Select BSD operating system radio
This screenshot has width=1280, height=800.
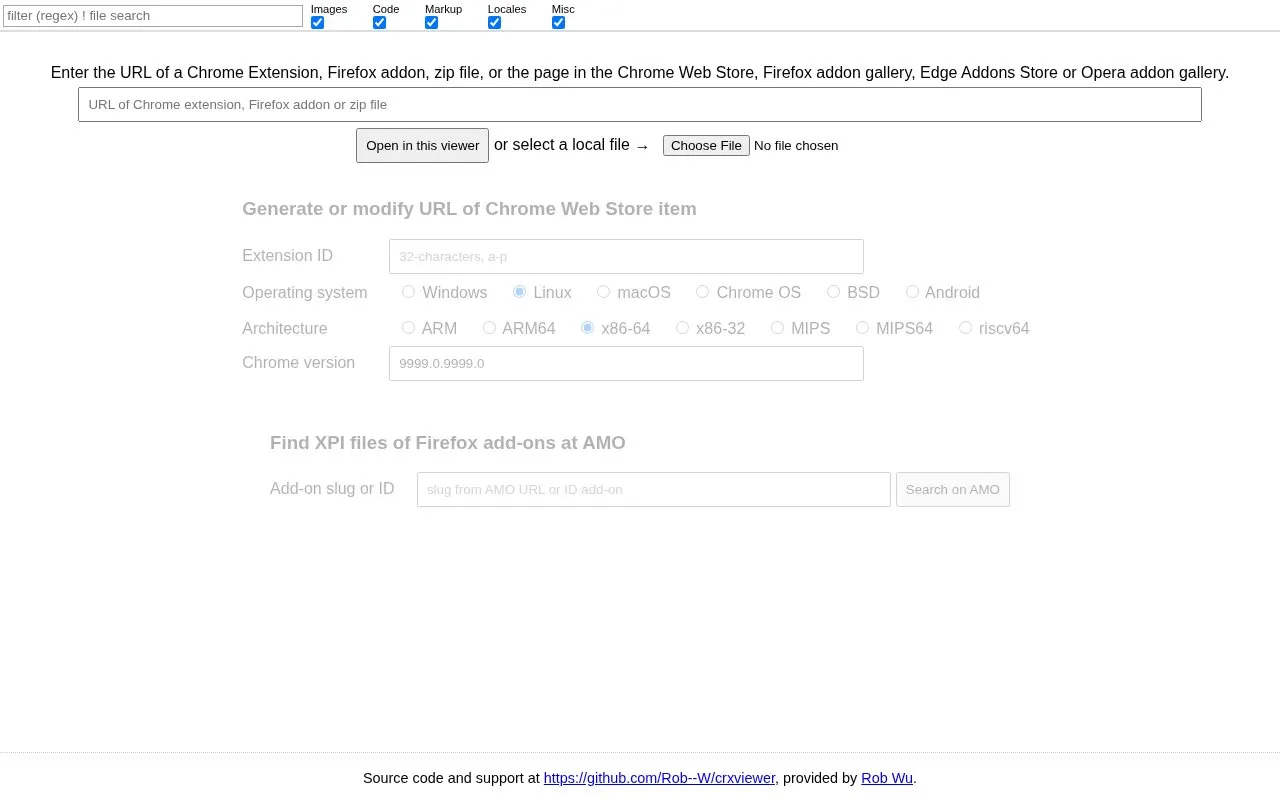click(833, 292)
